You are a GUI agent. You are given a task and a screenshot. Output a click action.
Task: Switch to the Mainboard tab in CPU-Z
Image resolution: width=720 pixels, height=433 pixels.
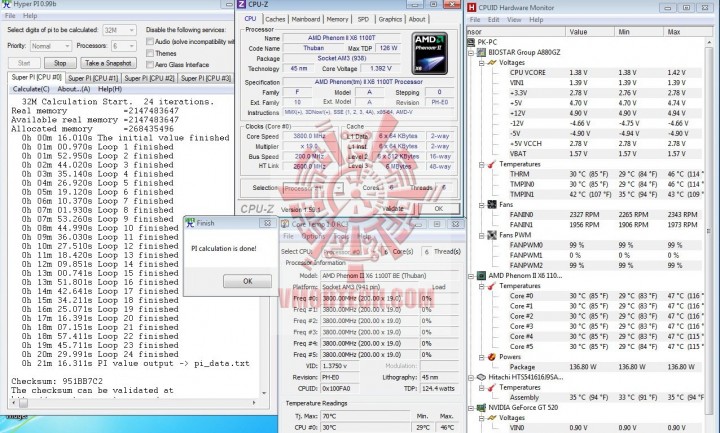pos(306,19)
